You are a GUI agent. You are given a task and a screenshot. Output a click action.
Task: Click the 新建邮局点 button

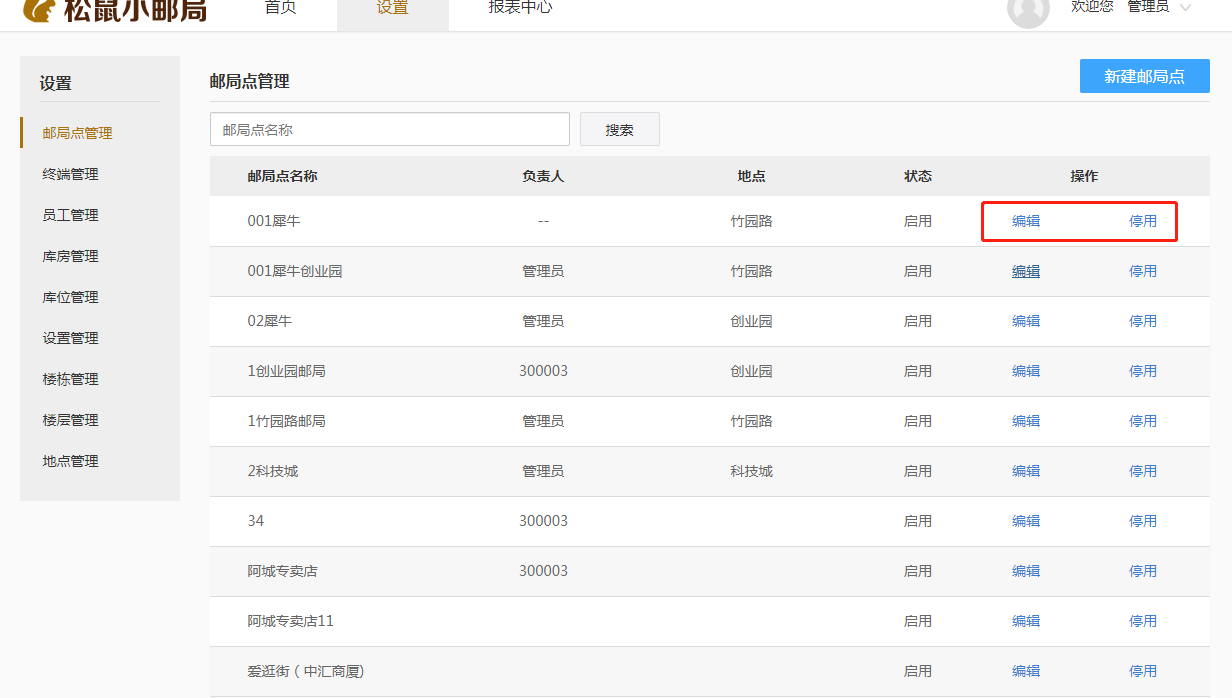pyautogui.click(x=1145, y=76)
